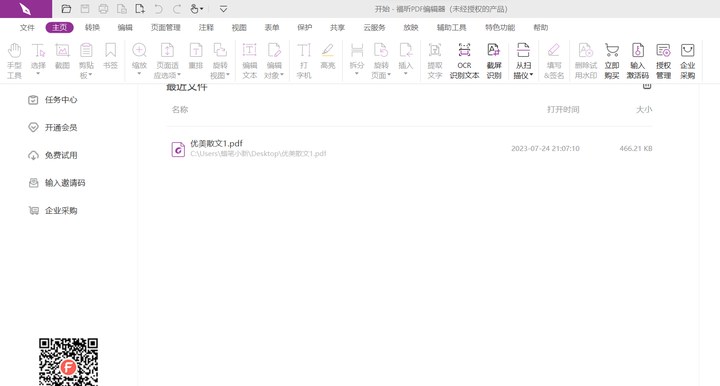Click the QR code image in sidebar
The image size is (720, 386).
pos(68,362)
